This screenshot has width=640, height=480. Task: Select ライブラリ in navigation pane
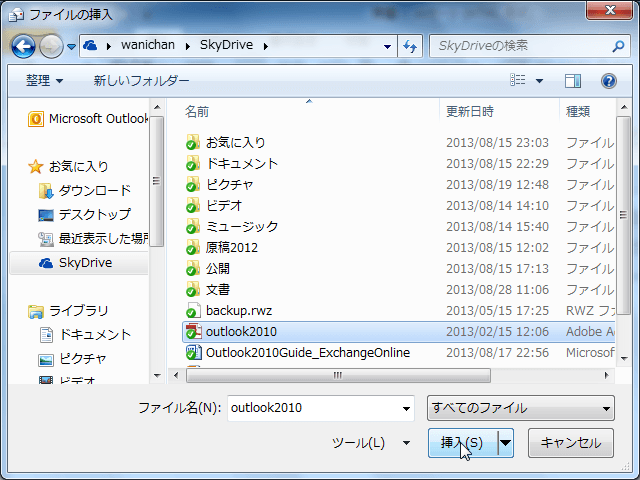tap(68, 311)
